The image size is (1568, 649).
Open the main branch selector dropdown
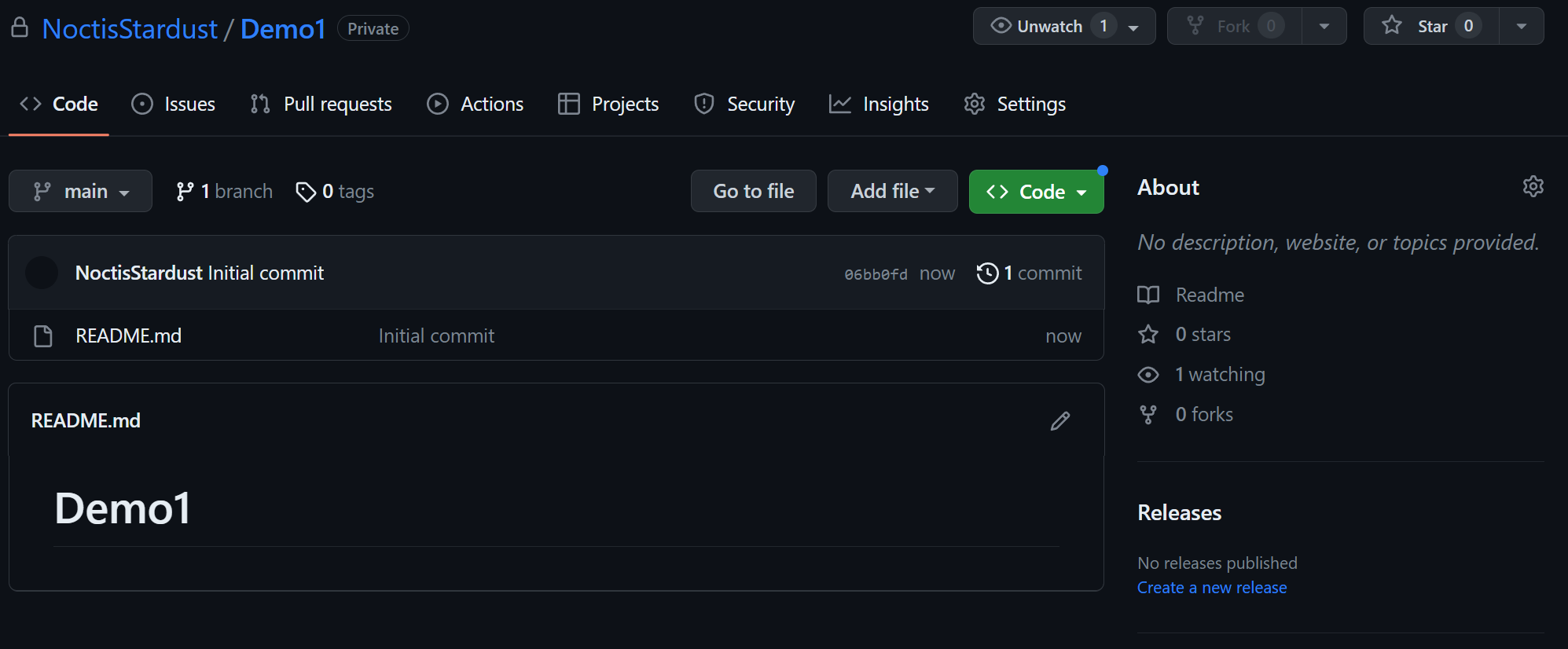point(80,192)
